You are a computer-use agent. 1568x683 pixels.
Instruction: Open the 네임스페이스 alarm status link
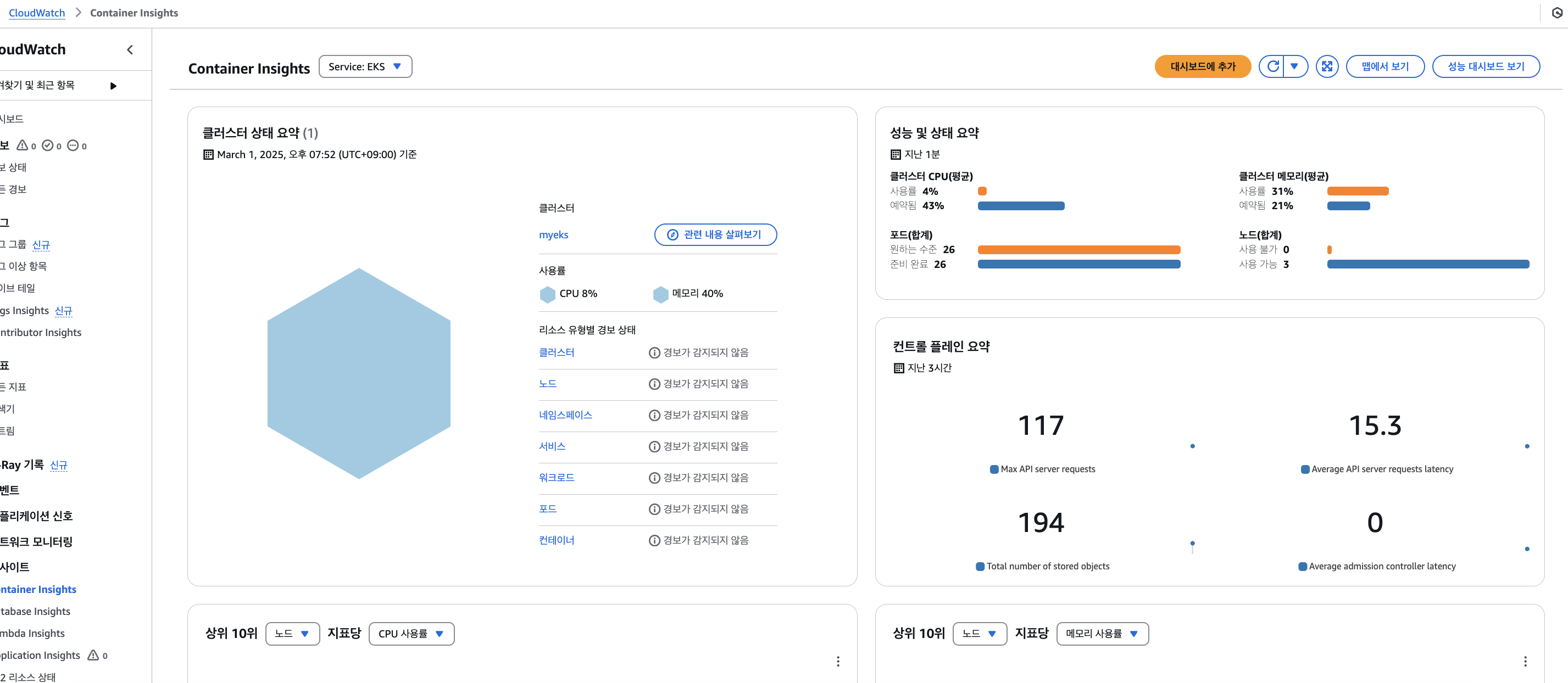coord(565,416)
